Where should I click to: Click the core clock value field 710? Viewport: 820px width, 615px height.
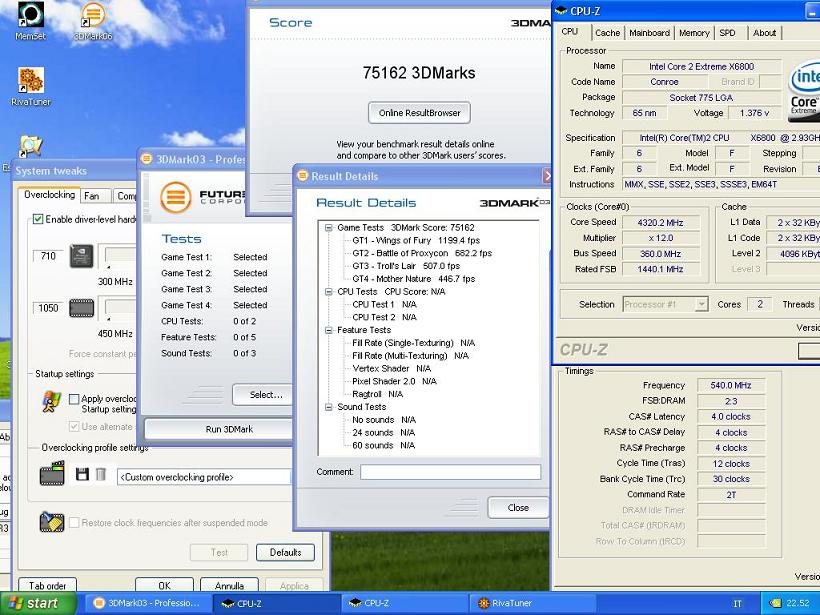(48, 256)
